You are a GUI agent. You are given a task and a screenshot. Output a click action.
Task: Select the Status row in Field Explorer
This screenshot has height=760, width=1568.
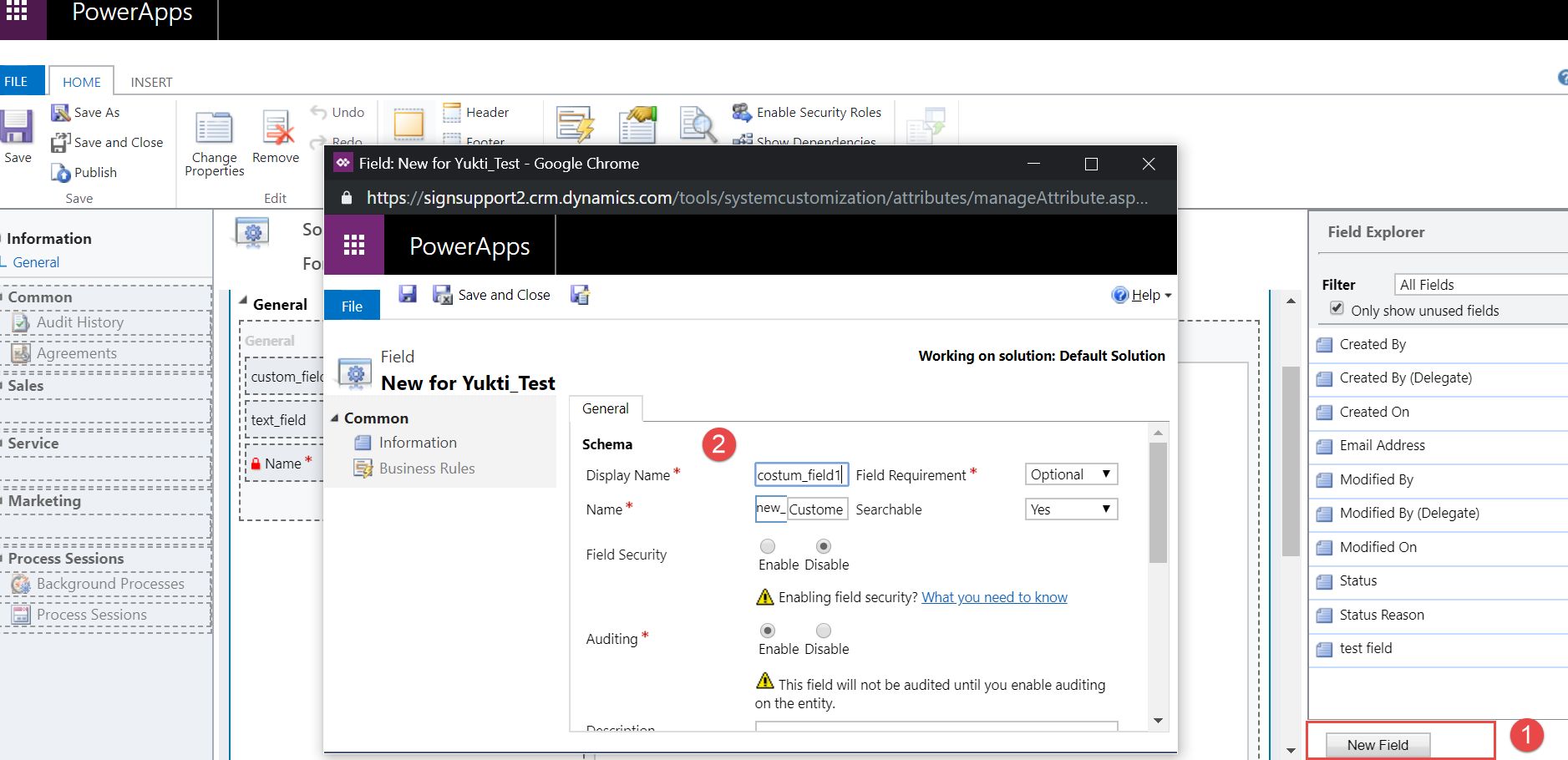pyautogui.click(x=1438, y=581)
